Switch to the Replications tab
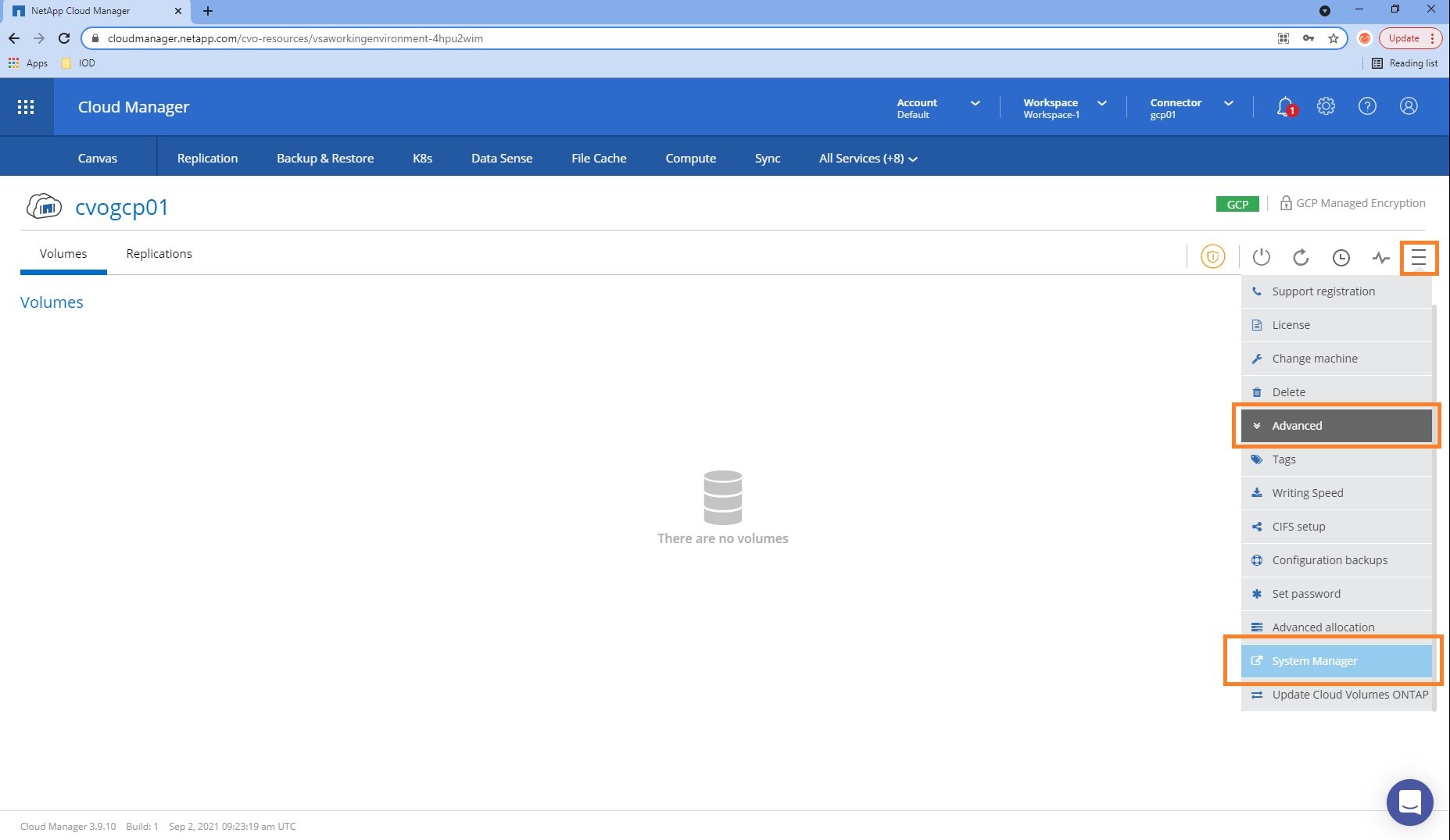The width and height of the screenshot is (1450, 840). click(159, 254)
